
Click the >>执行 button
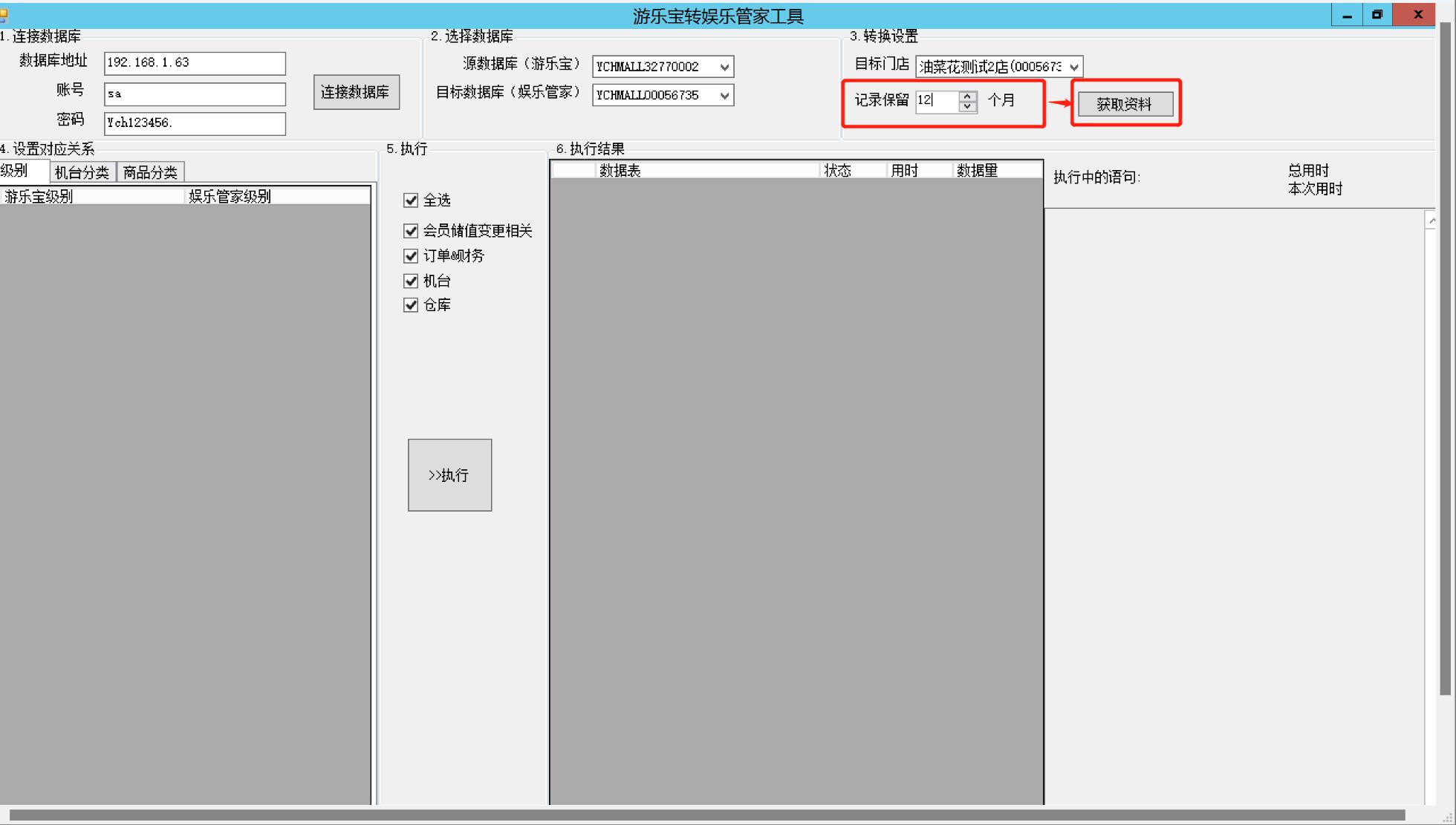(447, 475)
